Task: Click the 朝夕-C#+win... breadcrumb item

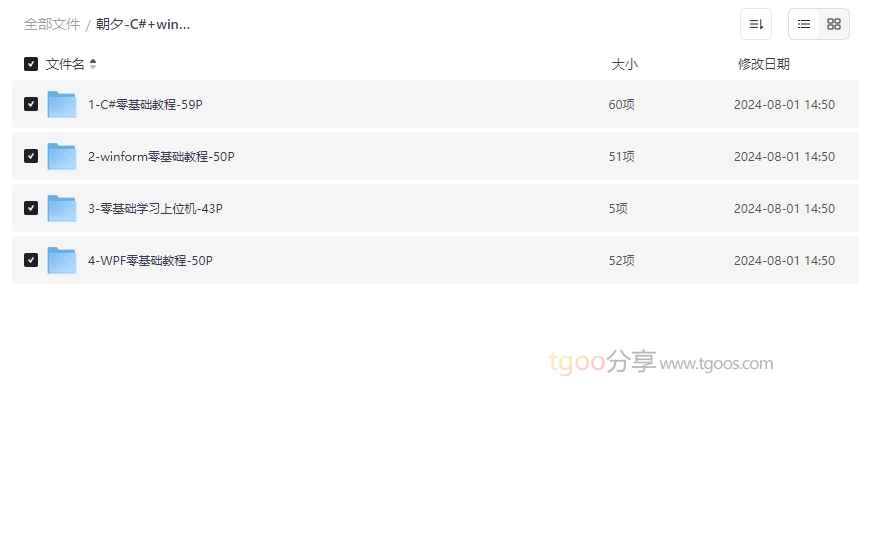Action: 143,25
